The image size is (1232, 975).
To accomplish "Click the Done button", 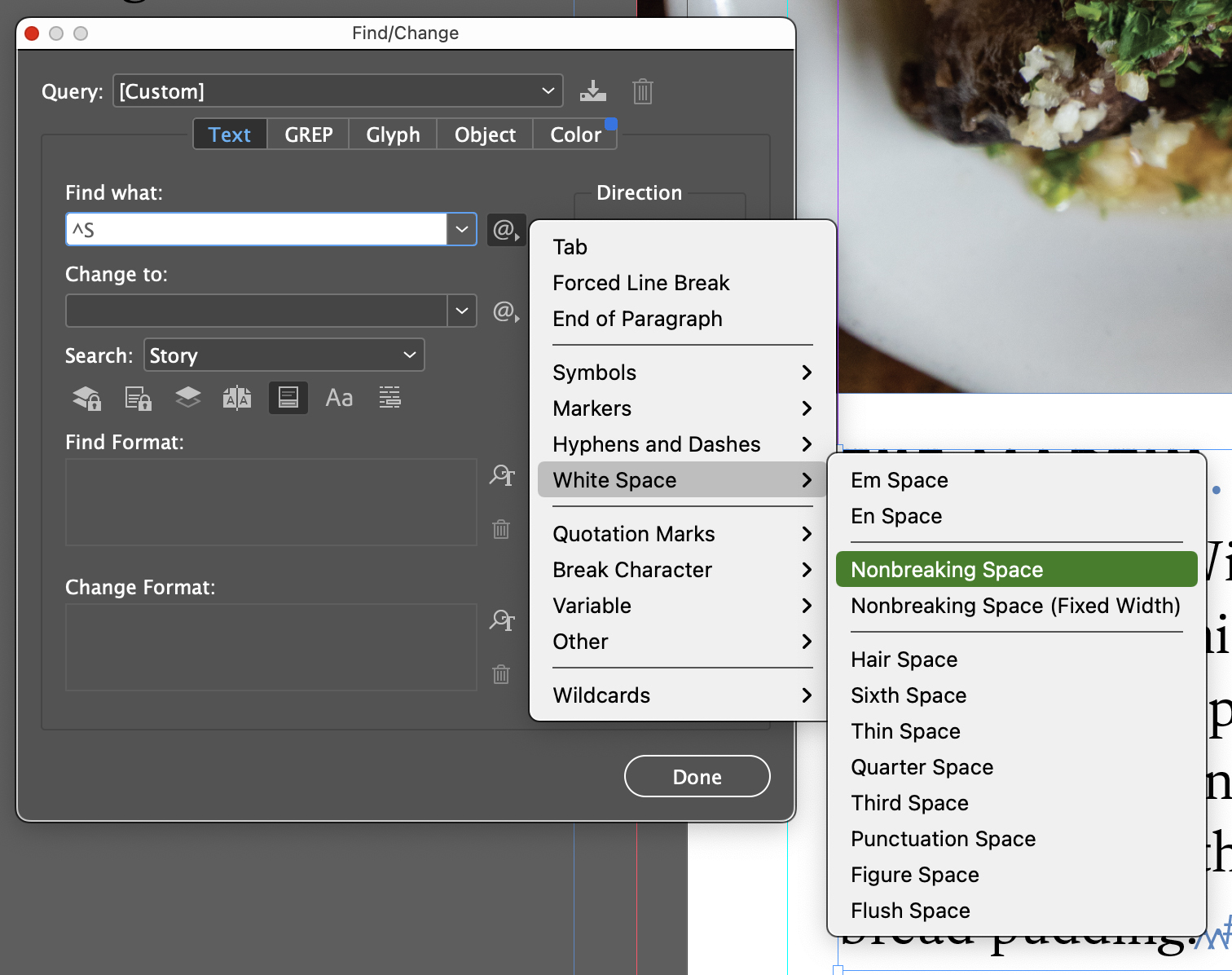I will click(x=697, y=776).
